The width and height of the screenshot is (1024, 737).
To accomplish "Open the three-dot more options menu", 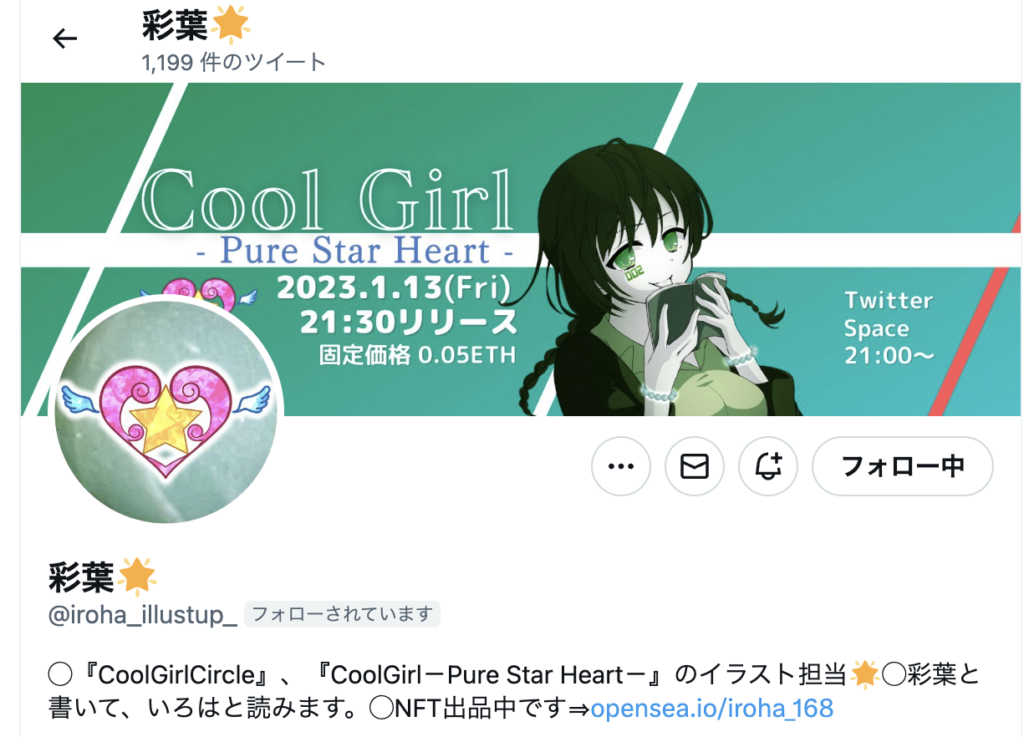I will (x=620, y=466).
